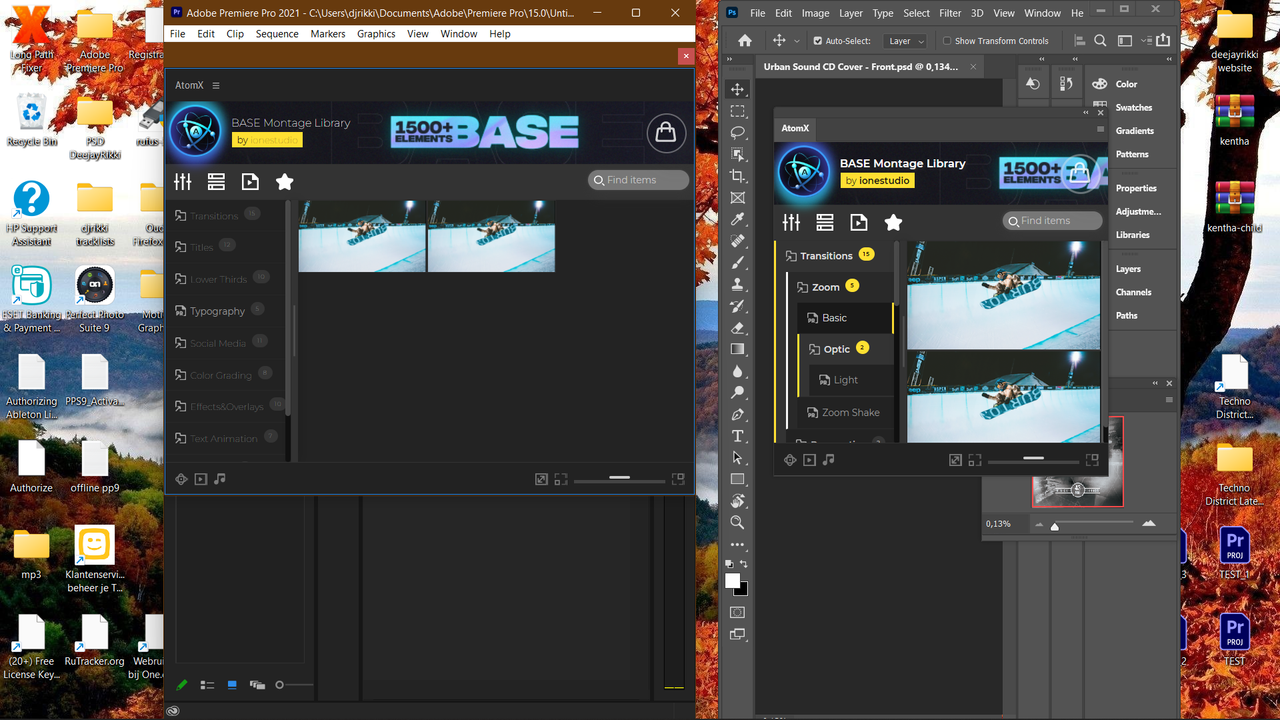1280x720 pixels.
Task: Open Photoshop Layer menu
Action: tap(851, 13)
